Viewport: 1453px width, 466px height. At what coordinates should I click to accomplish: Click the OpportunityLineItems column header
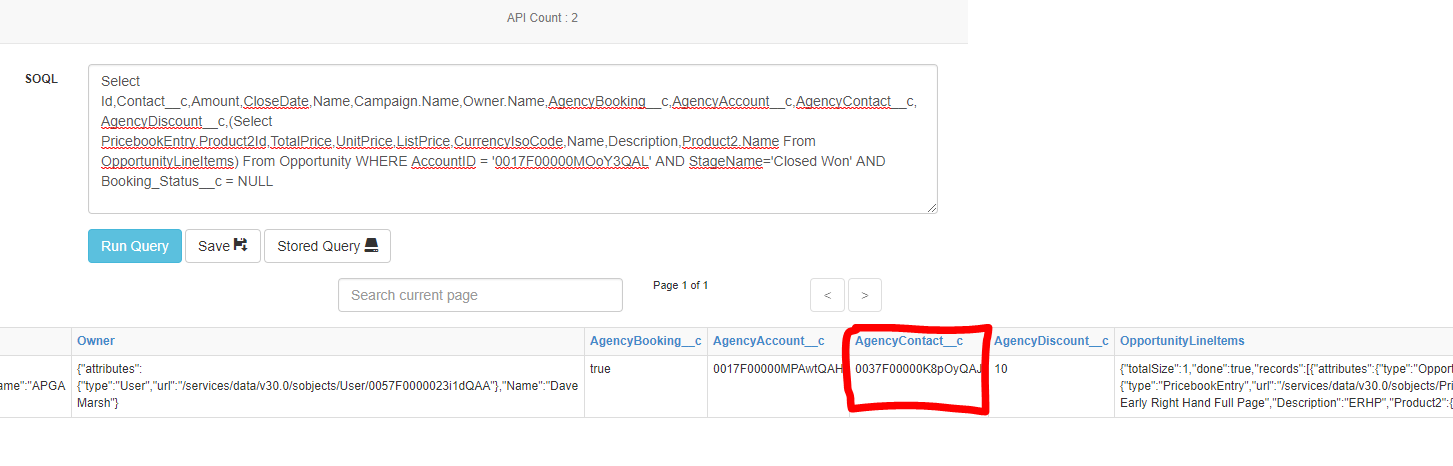tap(1182, 341)
